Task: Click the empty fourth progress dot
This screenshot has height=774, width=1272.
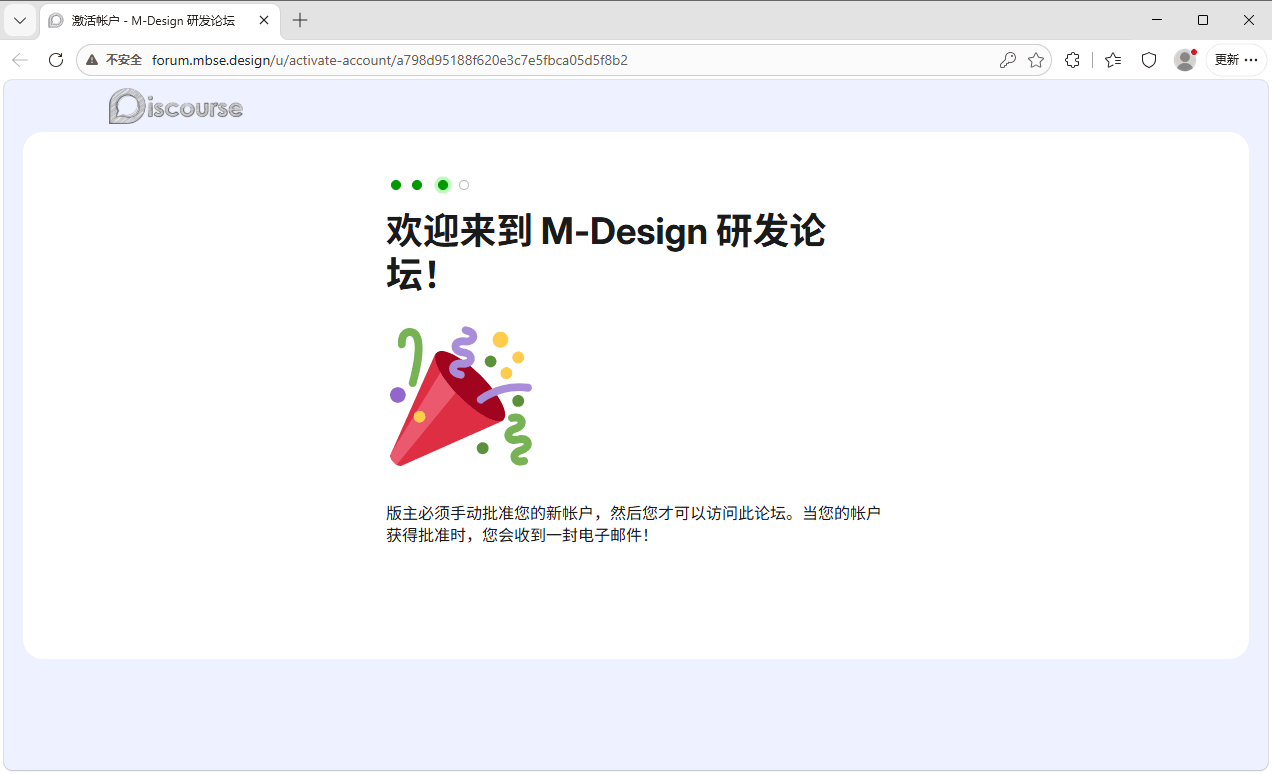Action: [464, 185]
